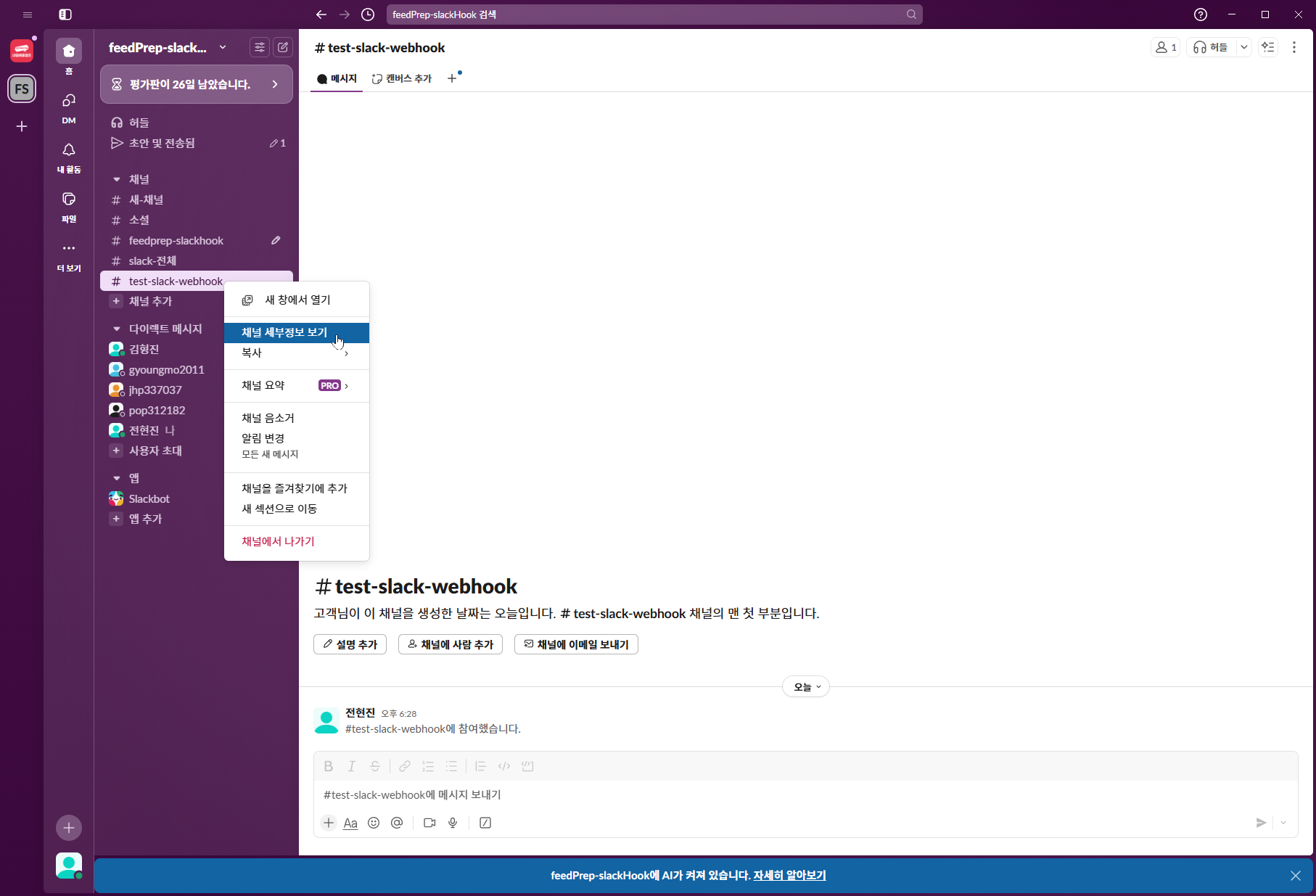Image resolution: width=1316 pixels, height=896 pixels.
Task: Open the channel AI summary sparkle icon
Action: 1268,47
